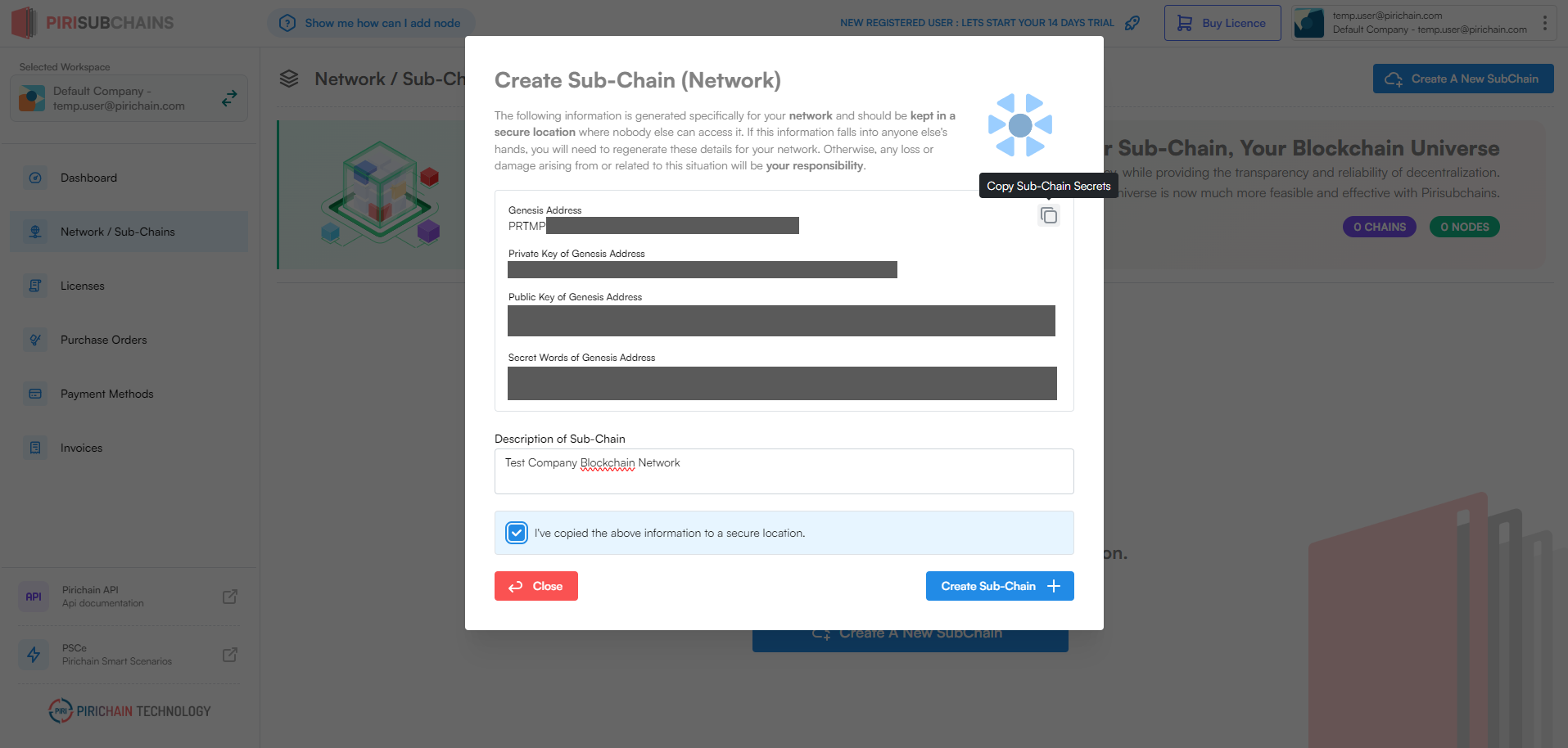Open the PSCe Smart Scenarios external link icon
The width and height of the screenshot is (1568, 748).
point(230,655)
